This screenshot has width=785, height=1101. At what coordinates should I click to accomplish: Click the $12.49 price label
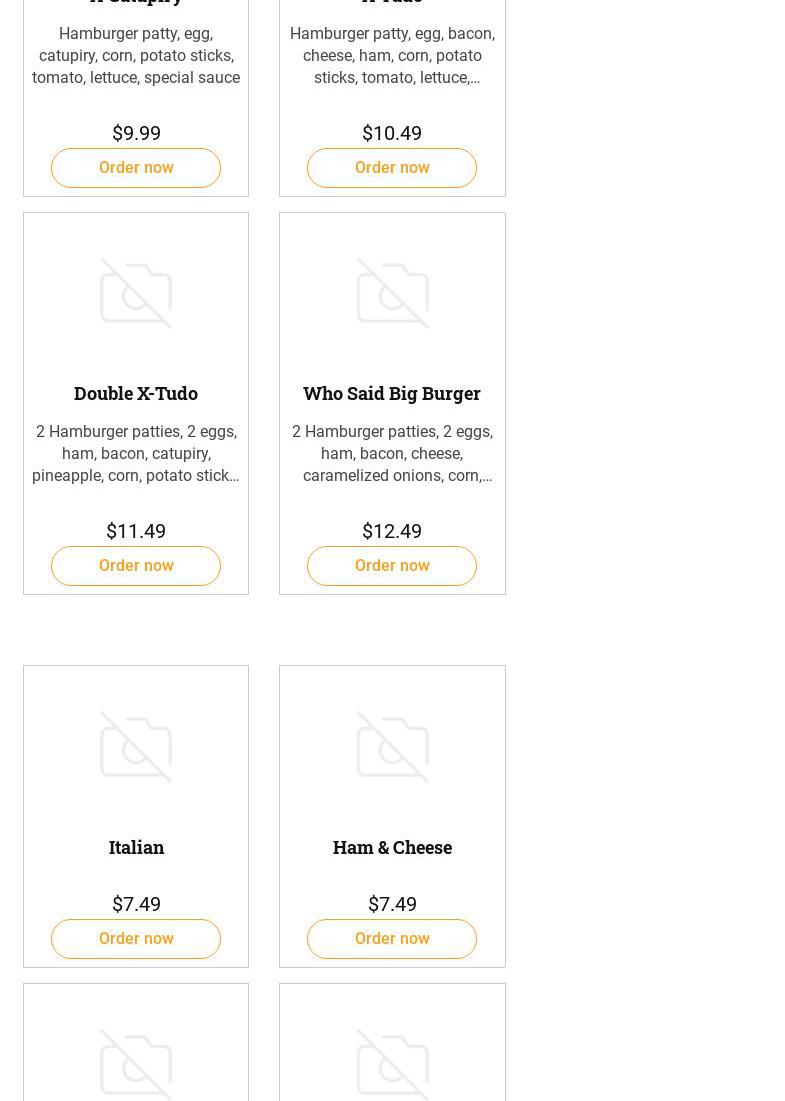(x=392, y=531)
